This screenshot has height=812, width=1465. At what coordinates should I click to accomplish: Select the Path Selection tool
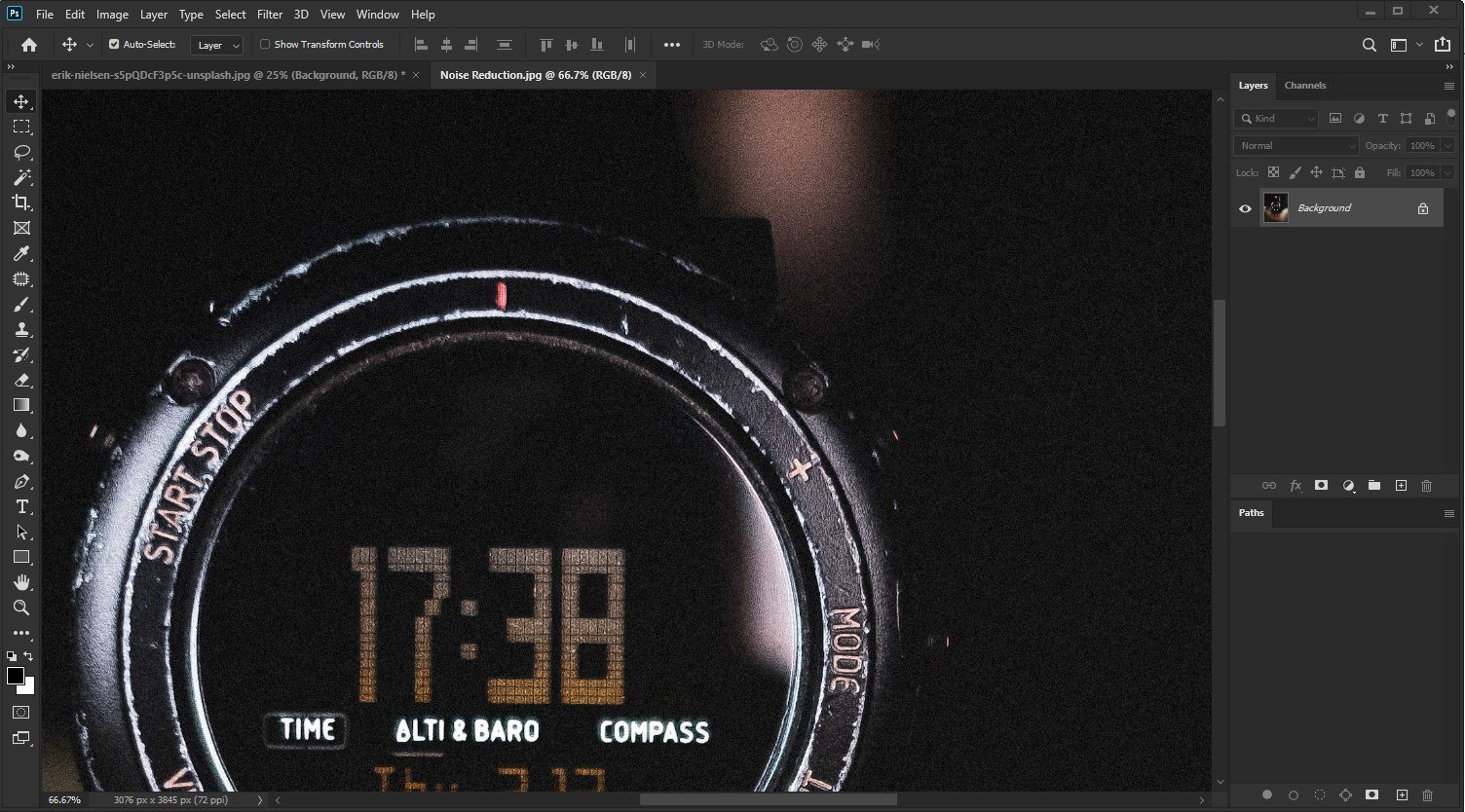pyautogui.click(x=21, y=533)
